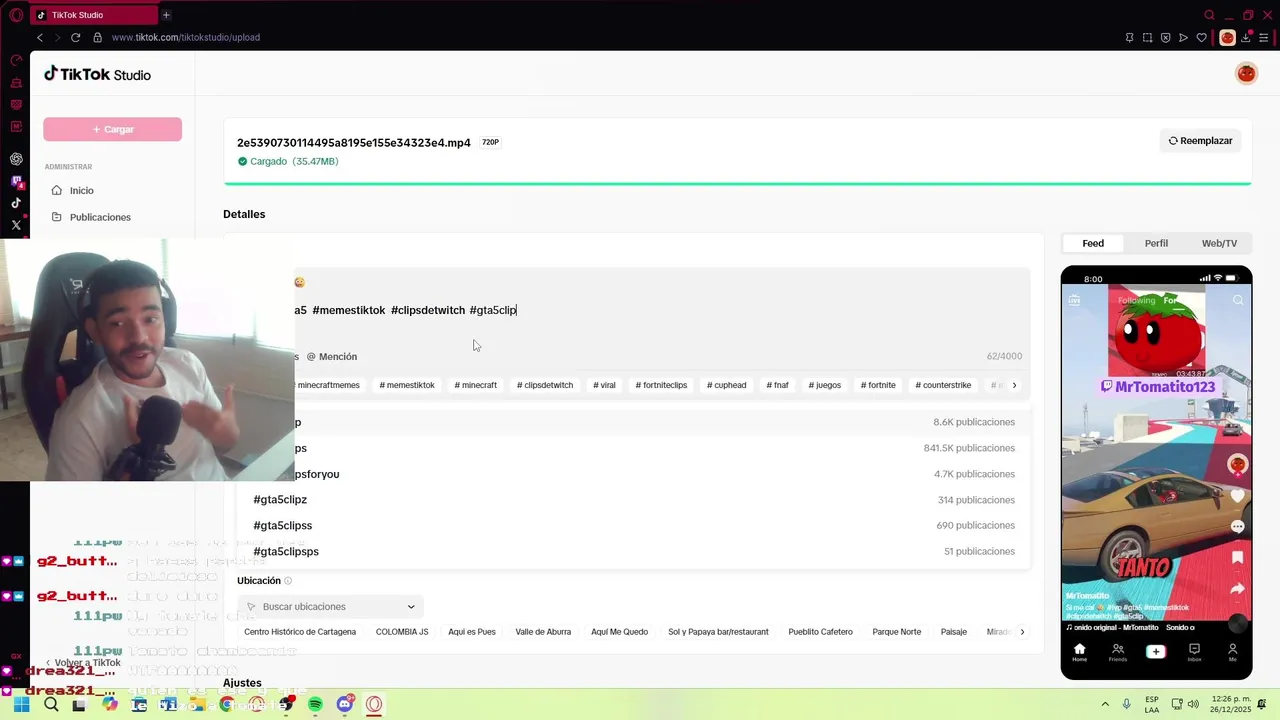
Task: Open Discord from the taskbar
Action: [345, 704]
